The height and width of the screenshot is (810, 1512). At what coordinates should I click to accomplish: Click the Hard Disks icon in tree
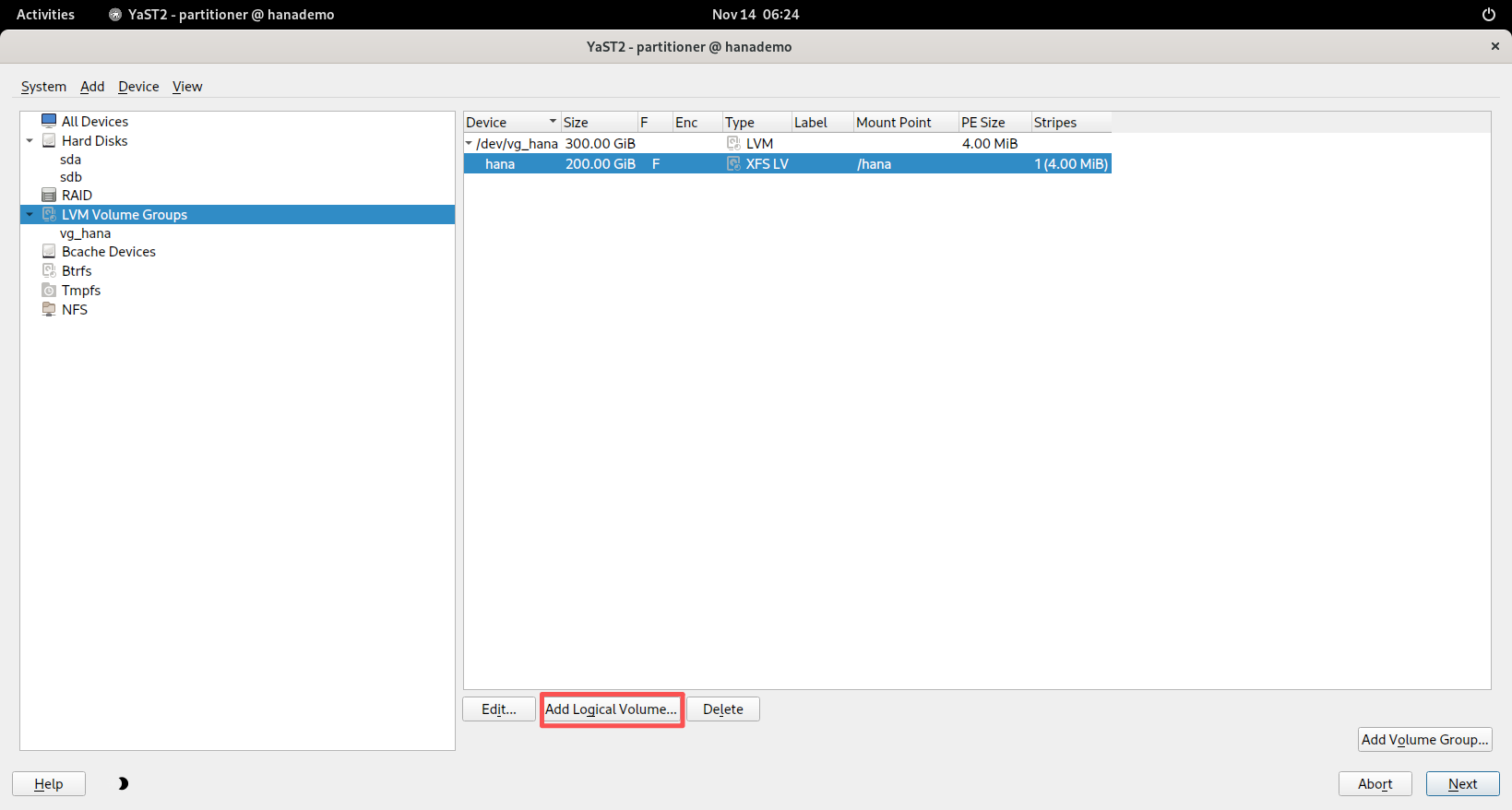point(49,140)
